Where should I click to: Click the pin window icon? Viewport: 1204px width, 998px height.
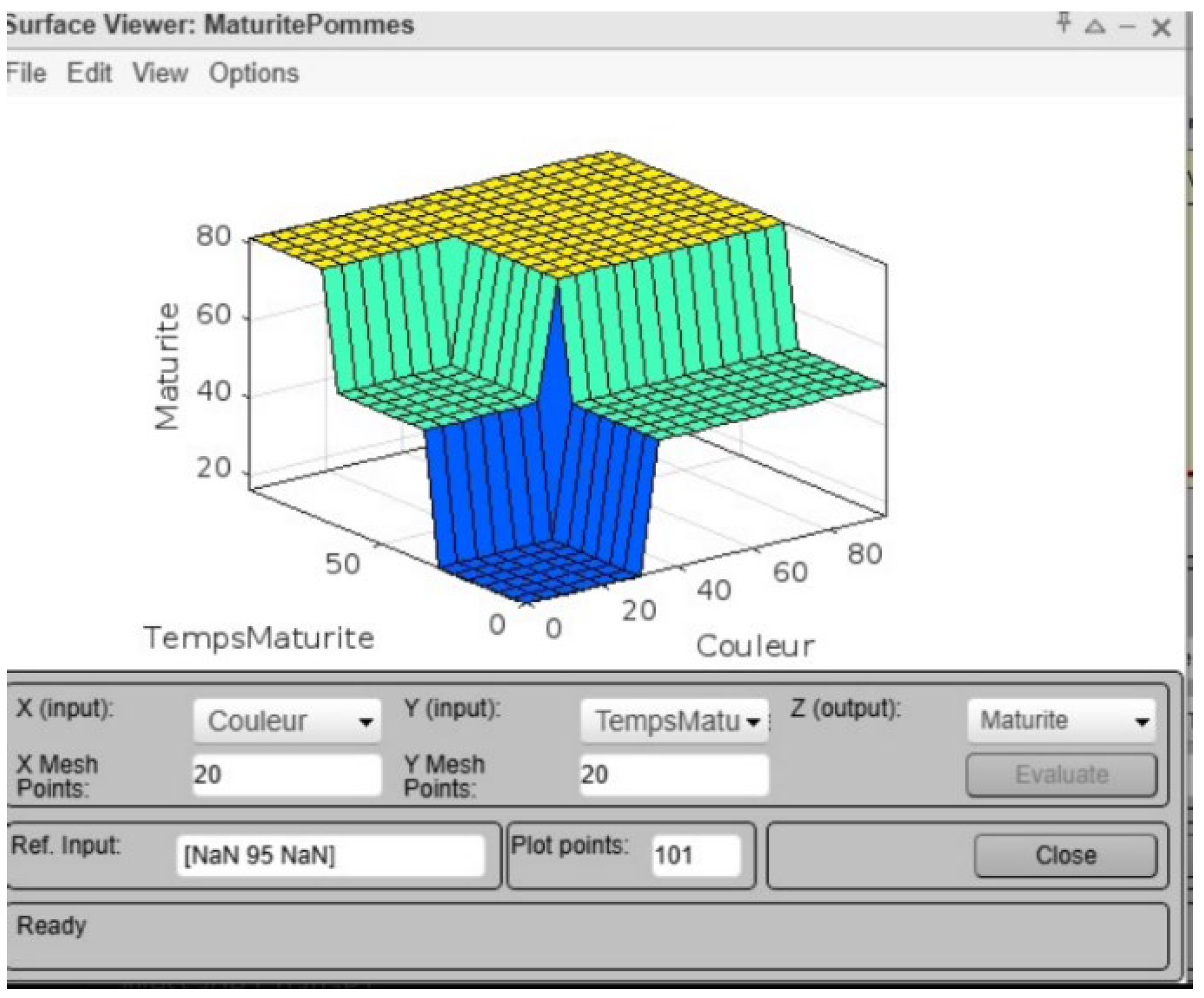1063,24
